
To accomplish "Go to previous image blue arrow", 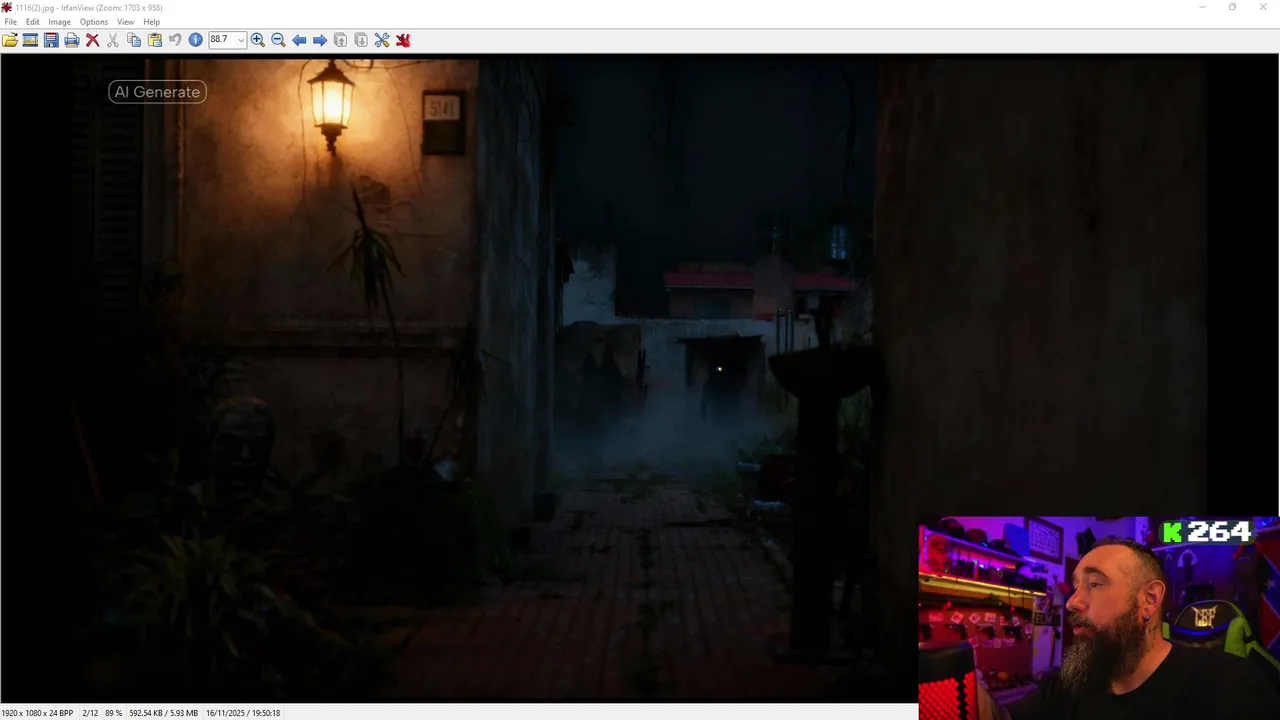I will [x=299, y=40].
